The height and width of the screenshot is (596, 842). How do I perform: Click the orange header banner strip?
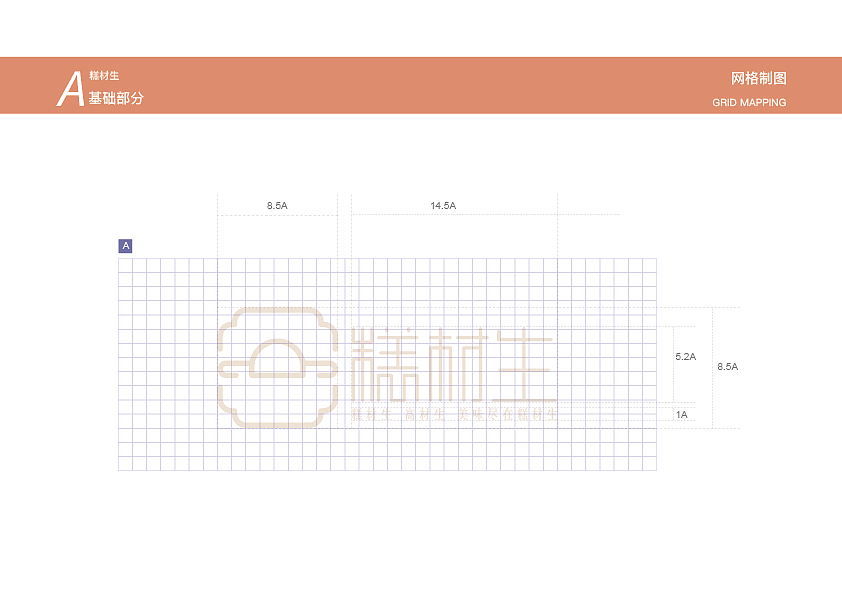[x=420, y=87]
